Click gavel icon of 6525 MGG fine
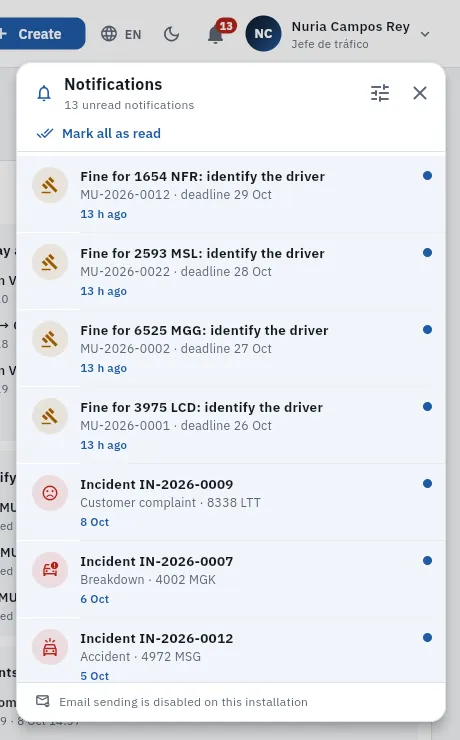Viewport: 460px width, 740px height. tap(50, 339)
